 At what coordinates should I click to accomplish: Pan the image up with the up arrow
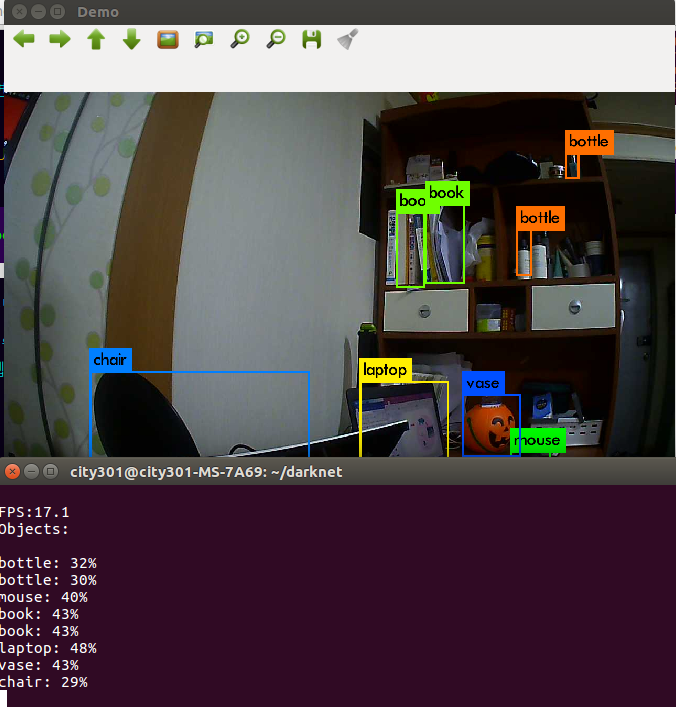click(96, 39)
